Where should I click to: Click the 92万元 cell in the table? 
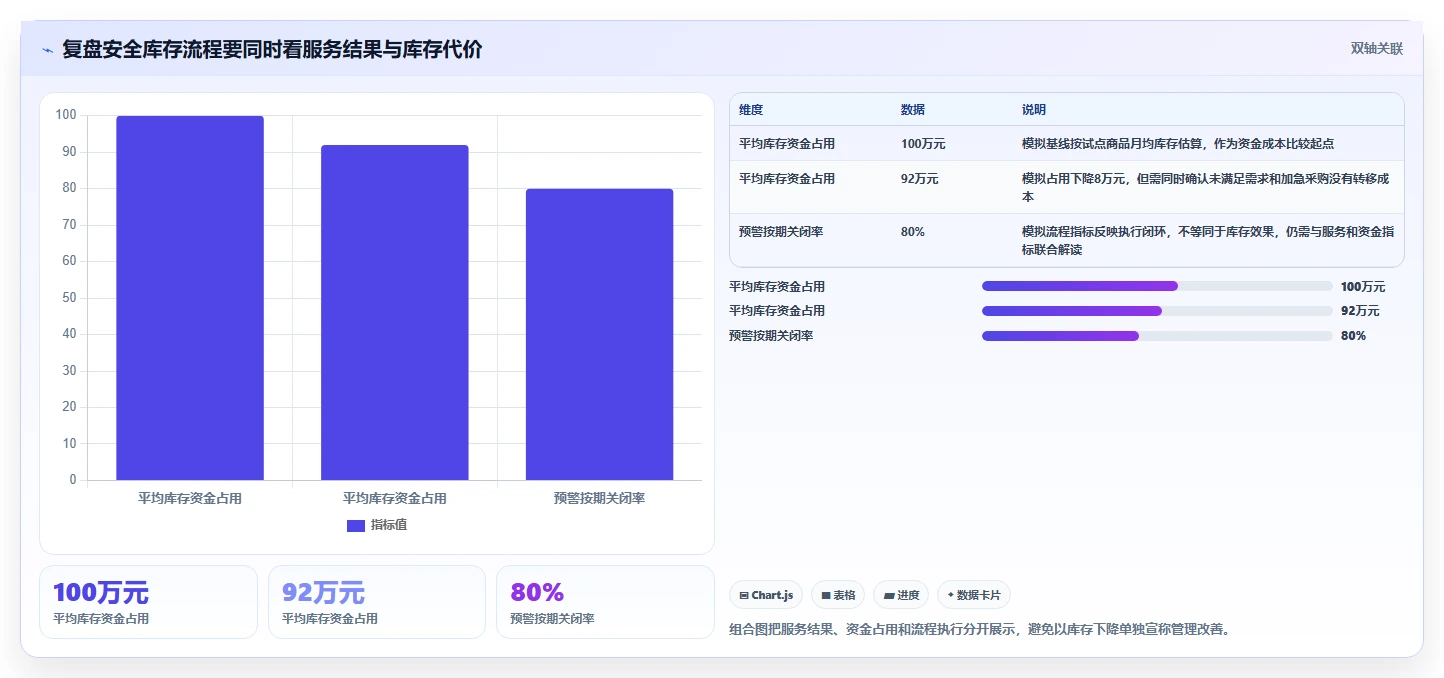point(920,179)
